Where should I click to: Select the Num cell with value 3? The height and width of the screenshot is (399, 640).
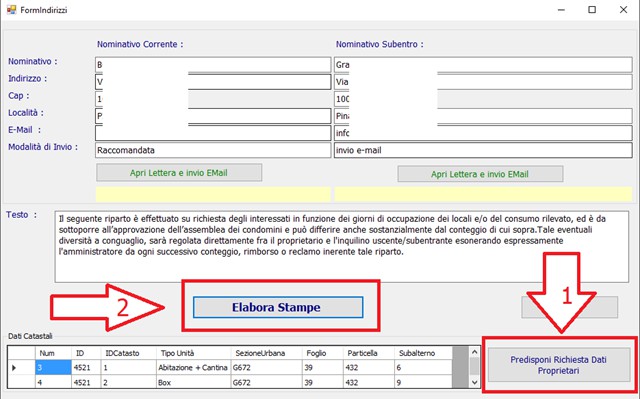pos(53,368)
